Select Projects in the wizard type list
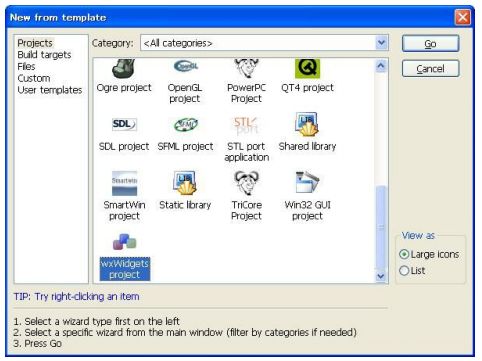482x361 pixels. point(35,43)
